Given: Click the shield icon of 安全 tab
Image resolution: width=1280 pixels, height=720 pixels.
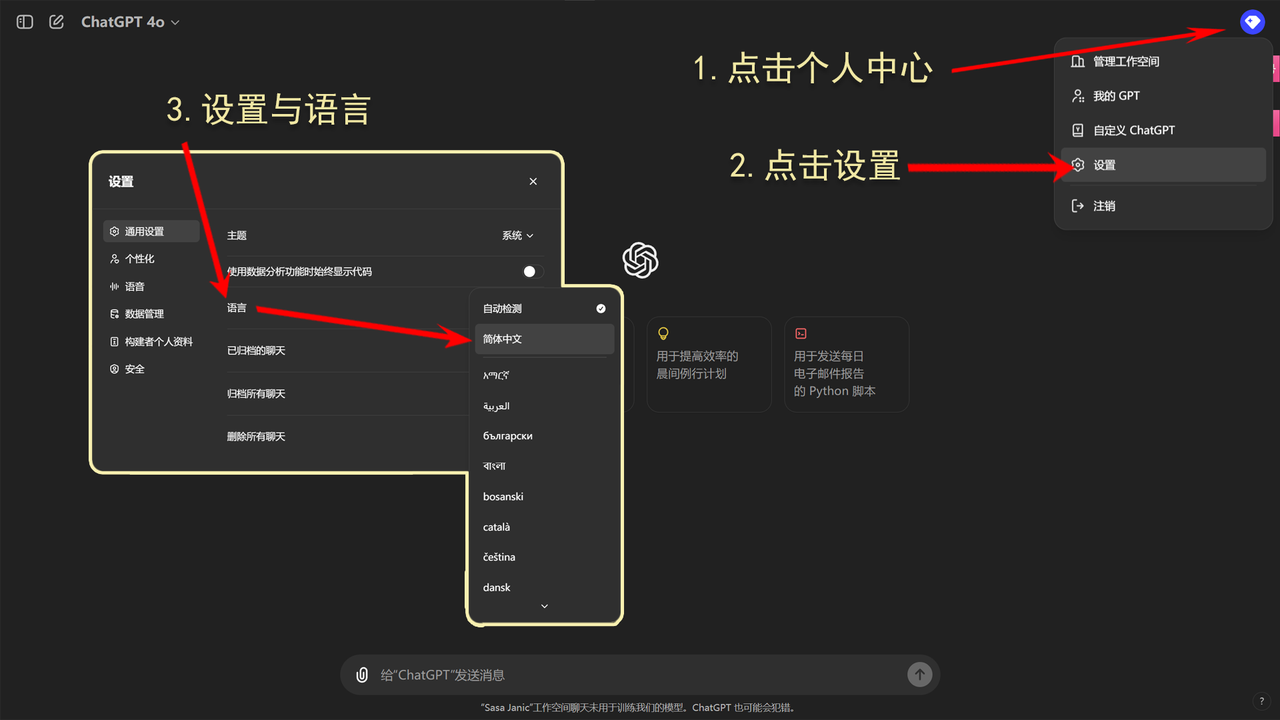Looking at the screenshot, I should click(114, 369).
